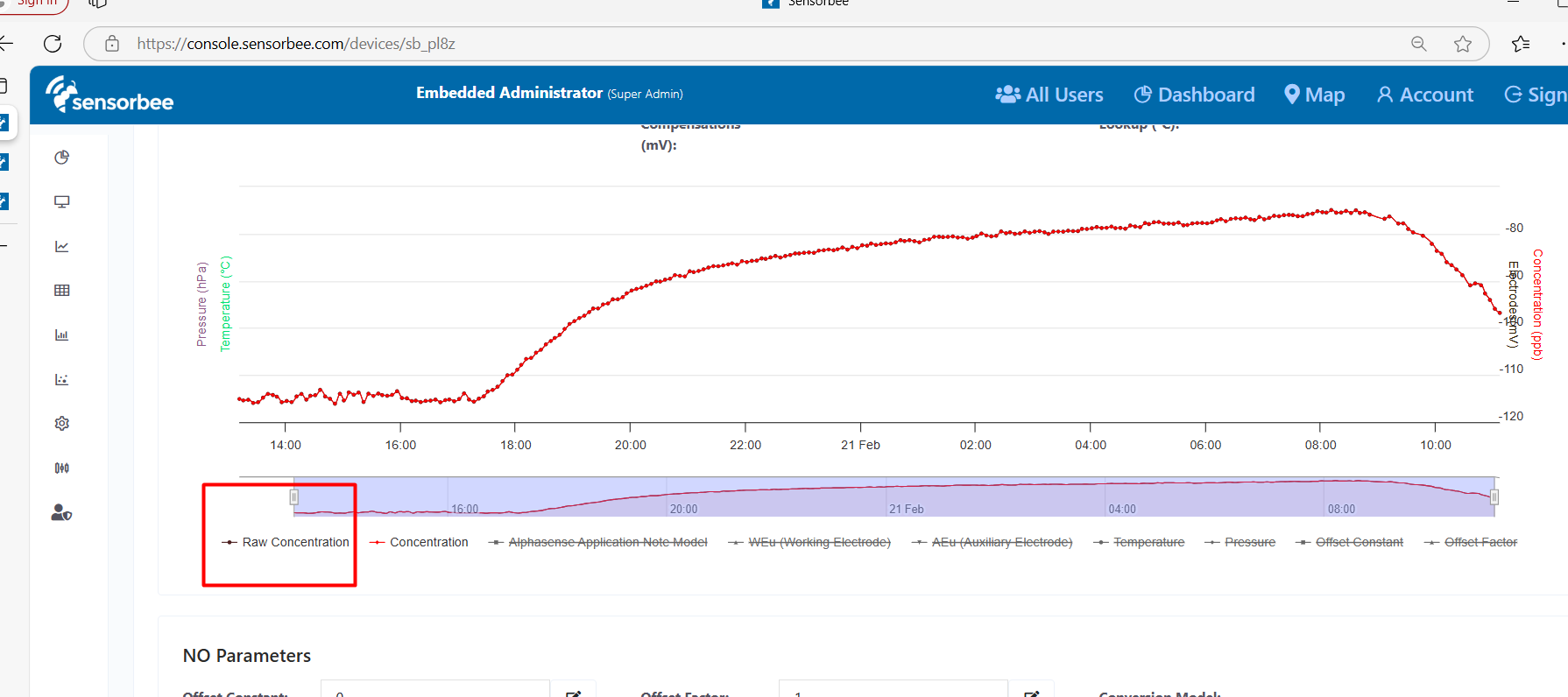Click the 06:00 label on the chart axis
The image size is (1568, 697).
(1205, 445)
